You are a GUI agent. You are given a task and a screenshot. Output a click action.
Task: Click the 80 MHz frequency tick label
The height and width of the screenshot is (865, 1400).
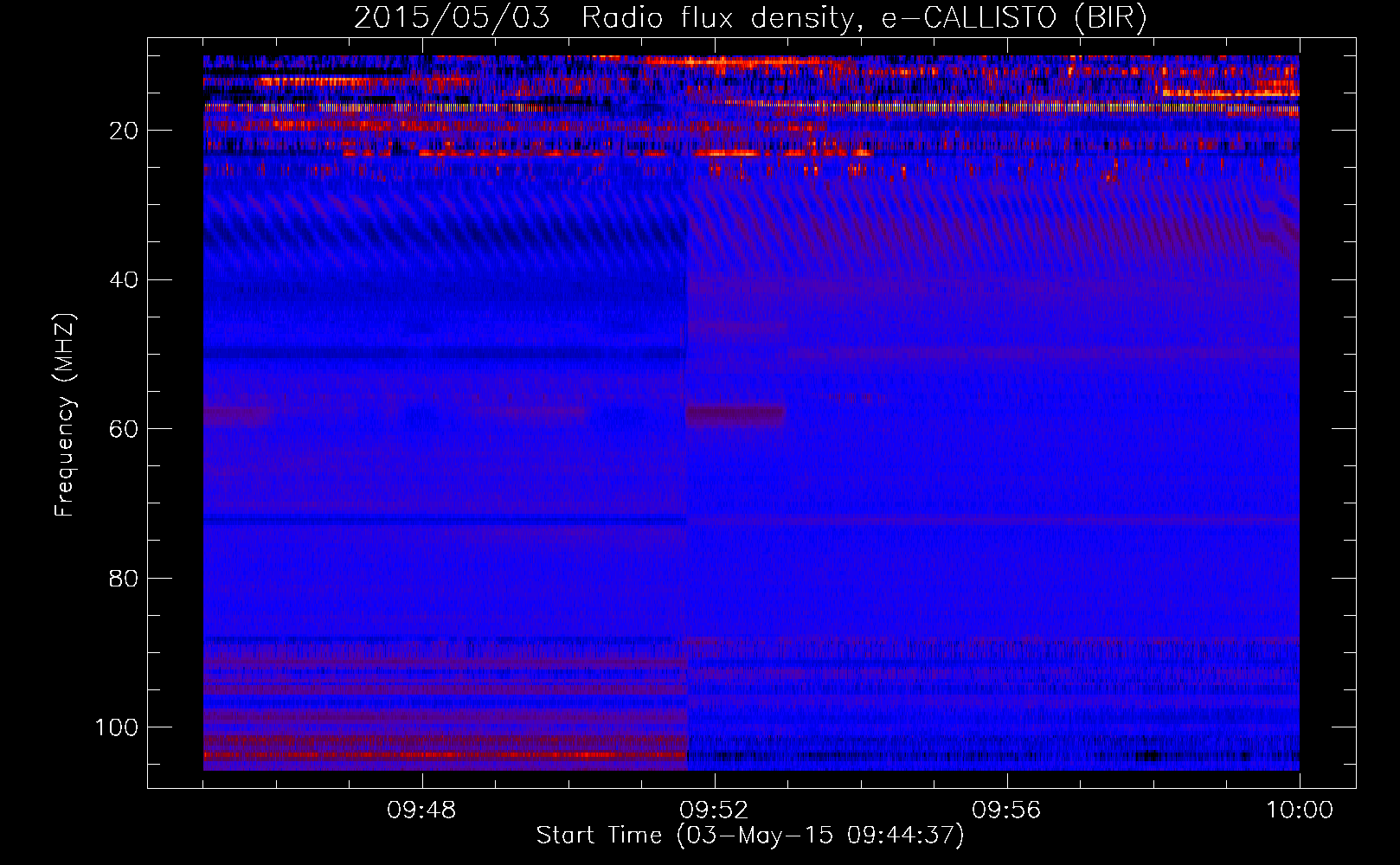[123, 579]
